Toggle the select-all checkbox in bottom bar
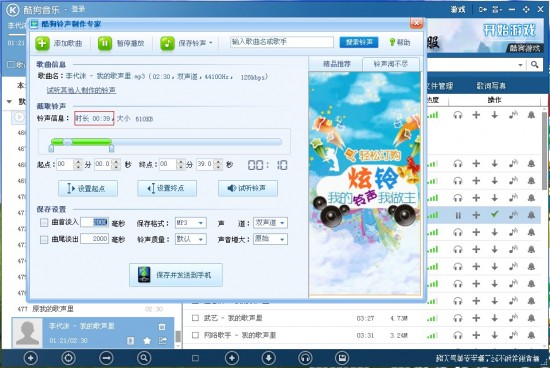Viewport: 550px width, 368px height. [x=195, y=358]
